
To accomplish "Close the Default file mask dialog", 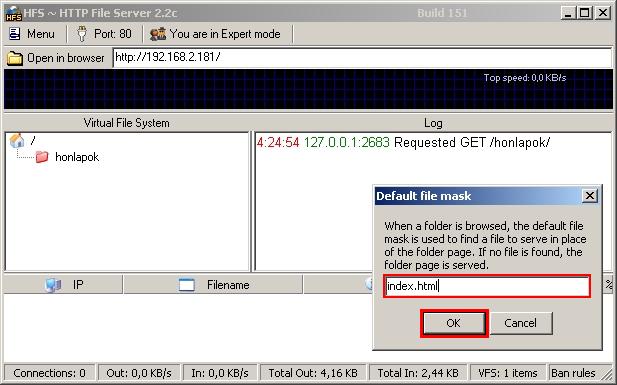I will pyautogui.click(x=589, y=196).
